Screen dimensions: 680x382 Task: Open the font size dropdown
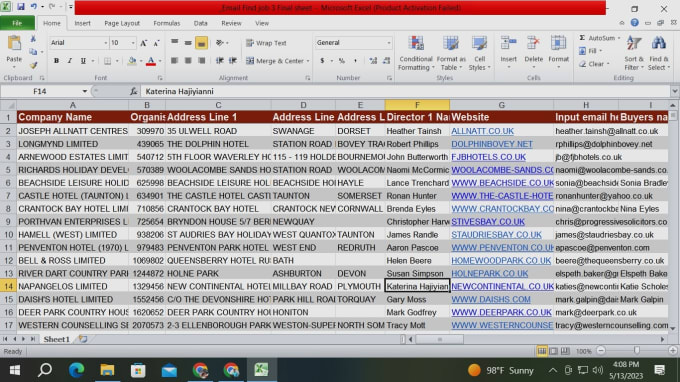[x=133, y=43]
